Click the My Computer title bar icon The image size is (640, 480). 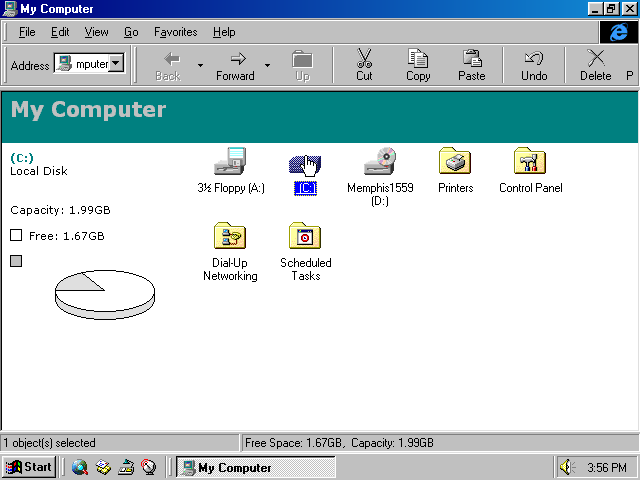point(10,9)
